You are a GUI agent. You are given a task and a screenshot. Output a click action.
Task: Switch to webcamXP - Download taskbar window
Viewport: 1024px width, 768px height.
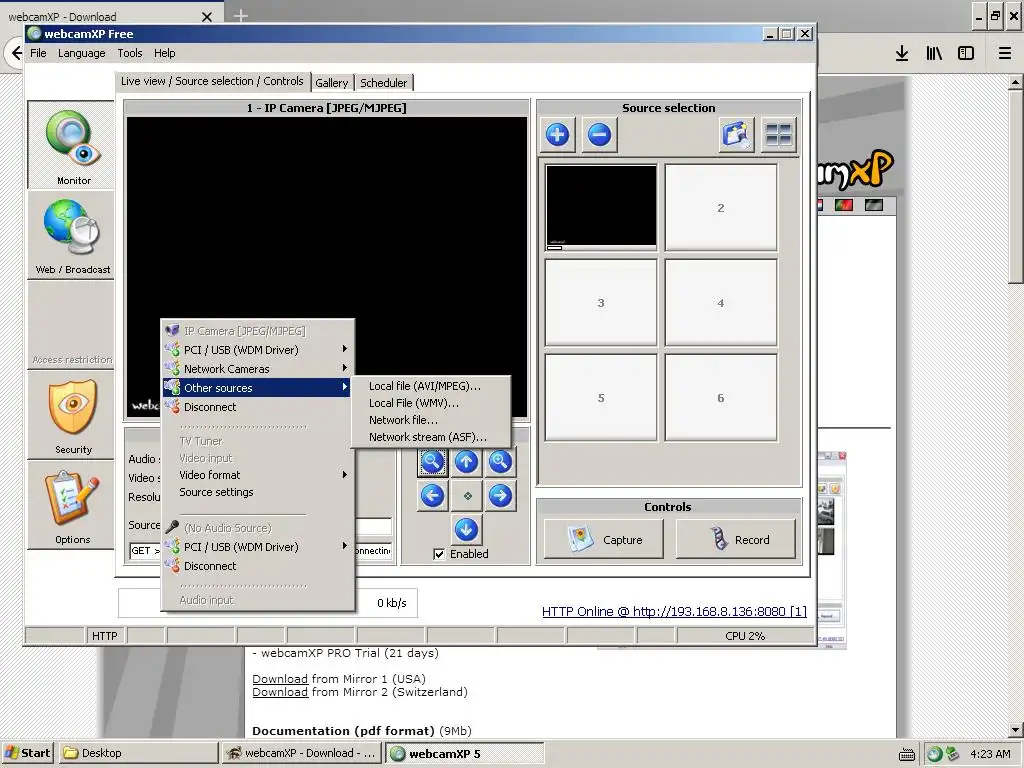coord(302,753)
